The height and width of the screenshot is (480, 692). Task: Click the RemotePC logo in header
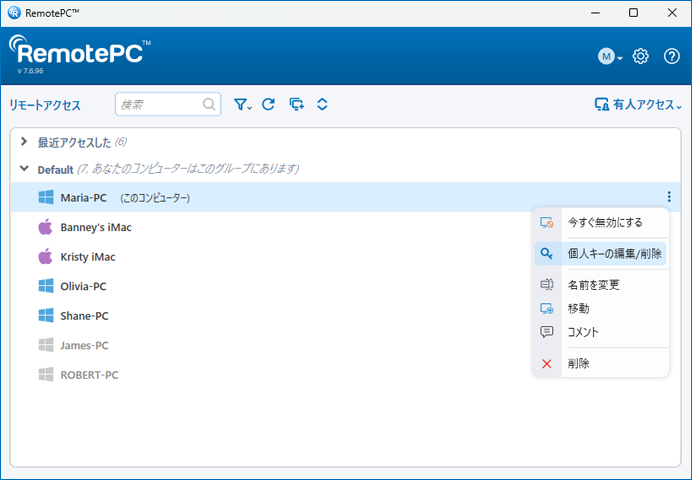coord(80,51)
